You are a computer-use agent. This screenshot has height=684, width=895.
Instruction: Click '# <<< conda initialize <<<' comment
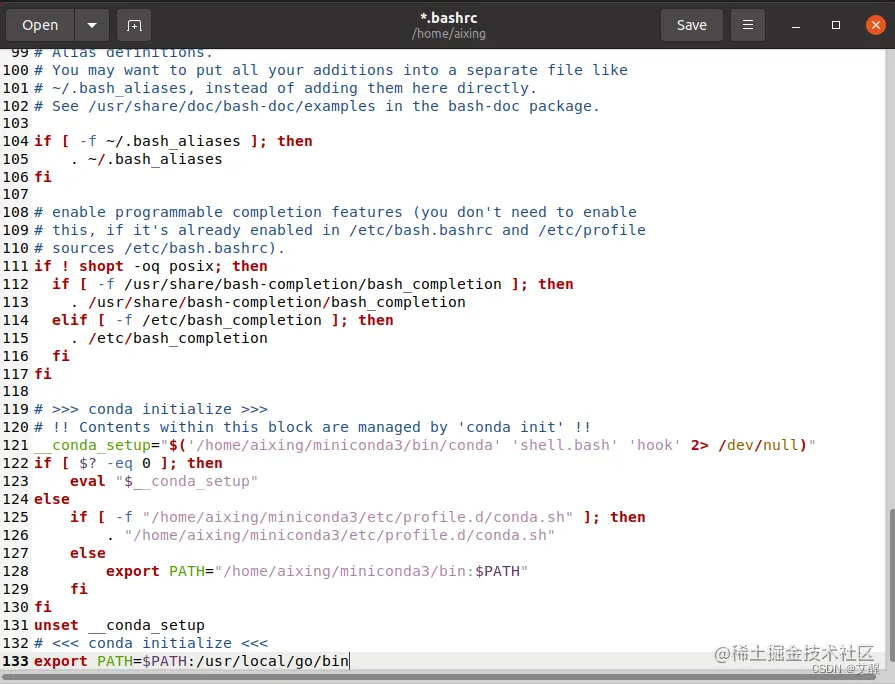151,643
